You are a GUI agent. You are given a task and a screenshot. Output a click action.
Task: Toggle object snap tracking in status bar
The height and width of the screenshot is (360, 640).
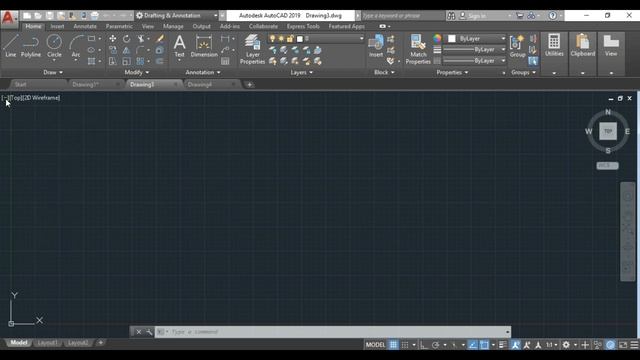473,345
